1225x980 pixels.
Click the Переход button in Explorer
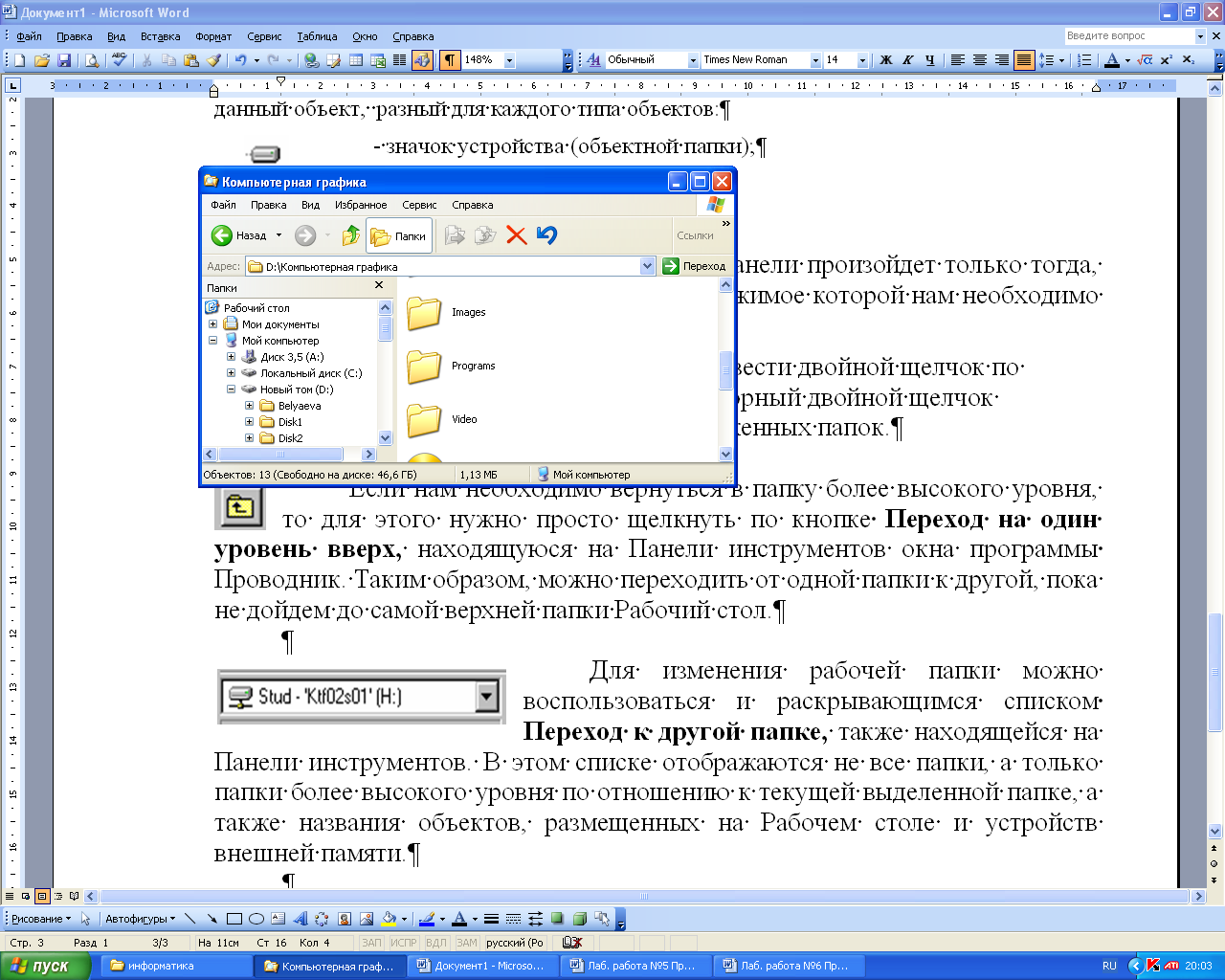(695, 266)
